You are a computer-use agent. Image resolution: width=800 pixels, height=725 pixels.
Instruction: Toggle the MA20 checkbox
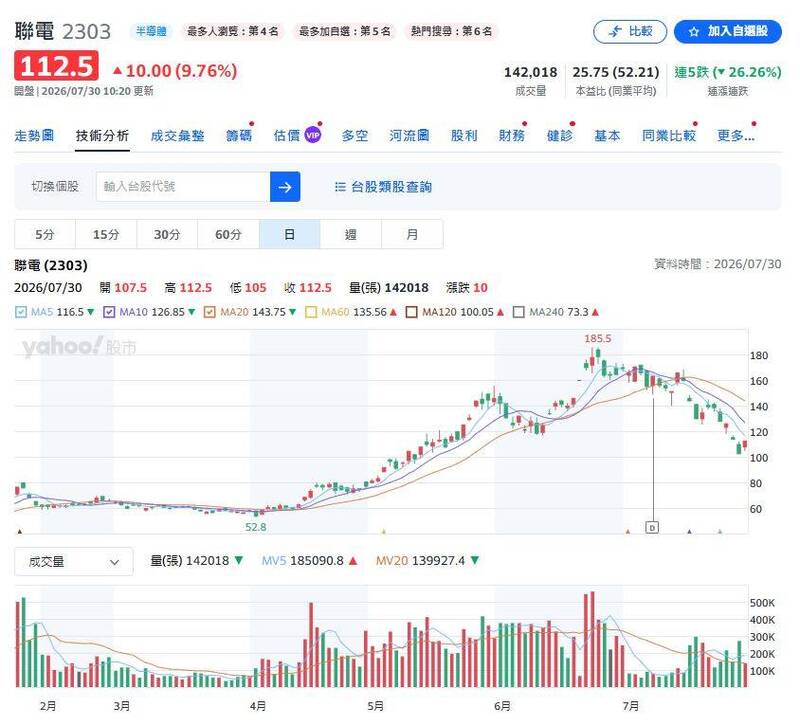(209, 312)
